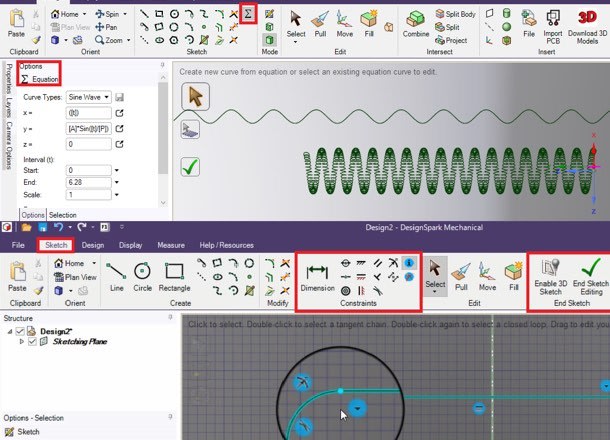Image resolution: width=610 pixels, height=440 pixels.
Task: Select the Circle tool in the Create group
Action: click(142, 277)
